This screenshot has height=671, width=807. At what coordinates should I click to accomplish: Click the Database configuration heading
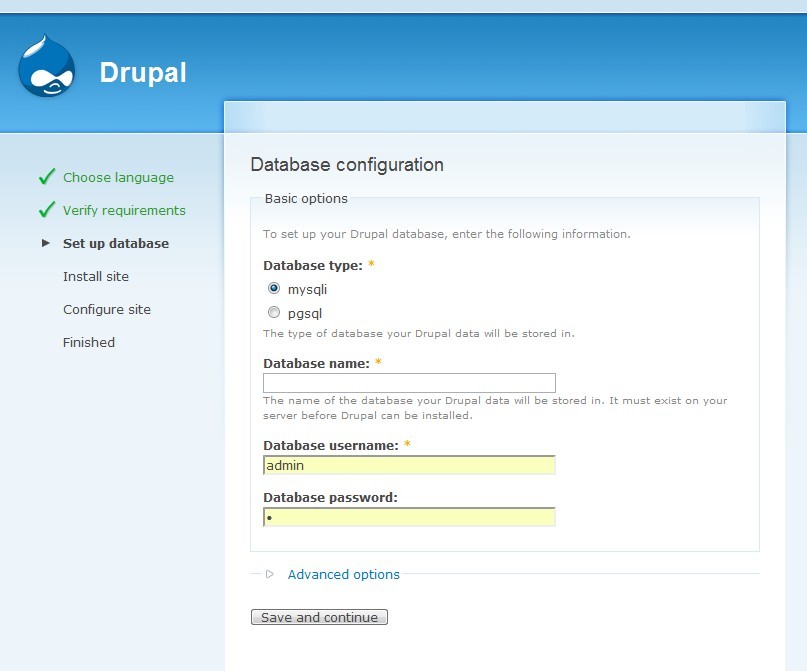coord(347,165)
